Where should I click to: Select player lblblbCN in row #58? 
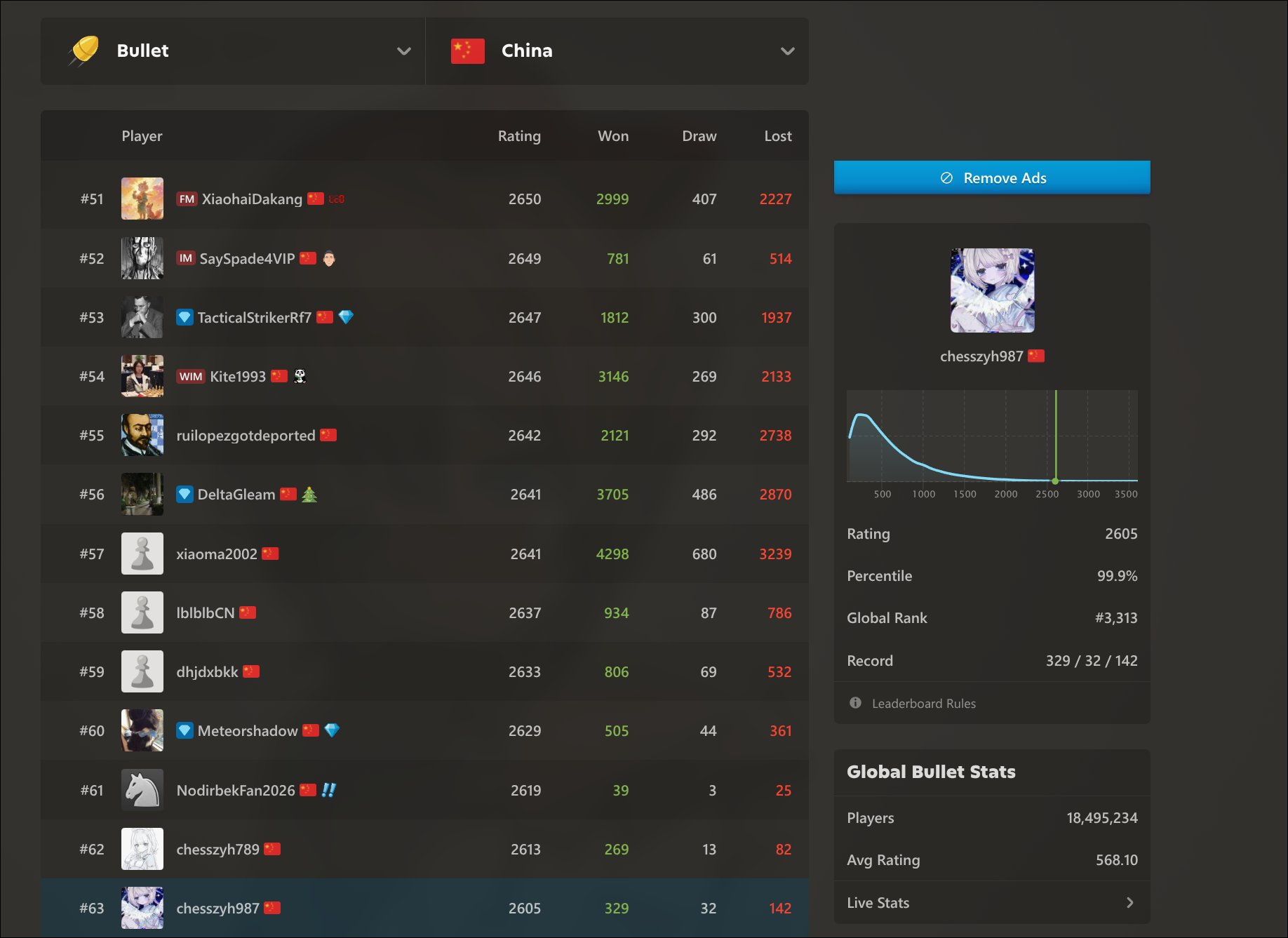click(x=206, y=612)
